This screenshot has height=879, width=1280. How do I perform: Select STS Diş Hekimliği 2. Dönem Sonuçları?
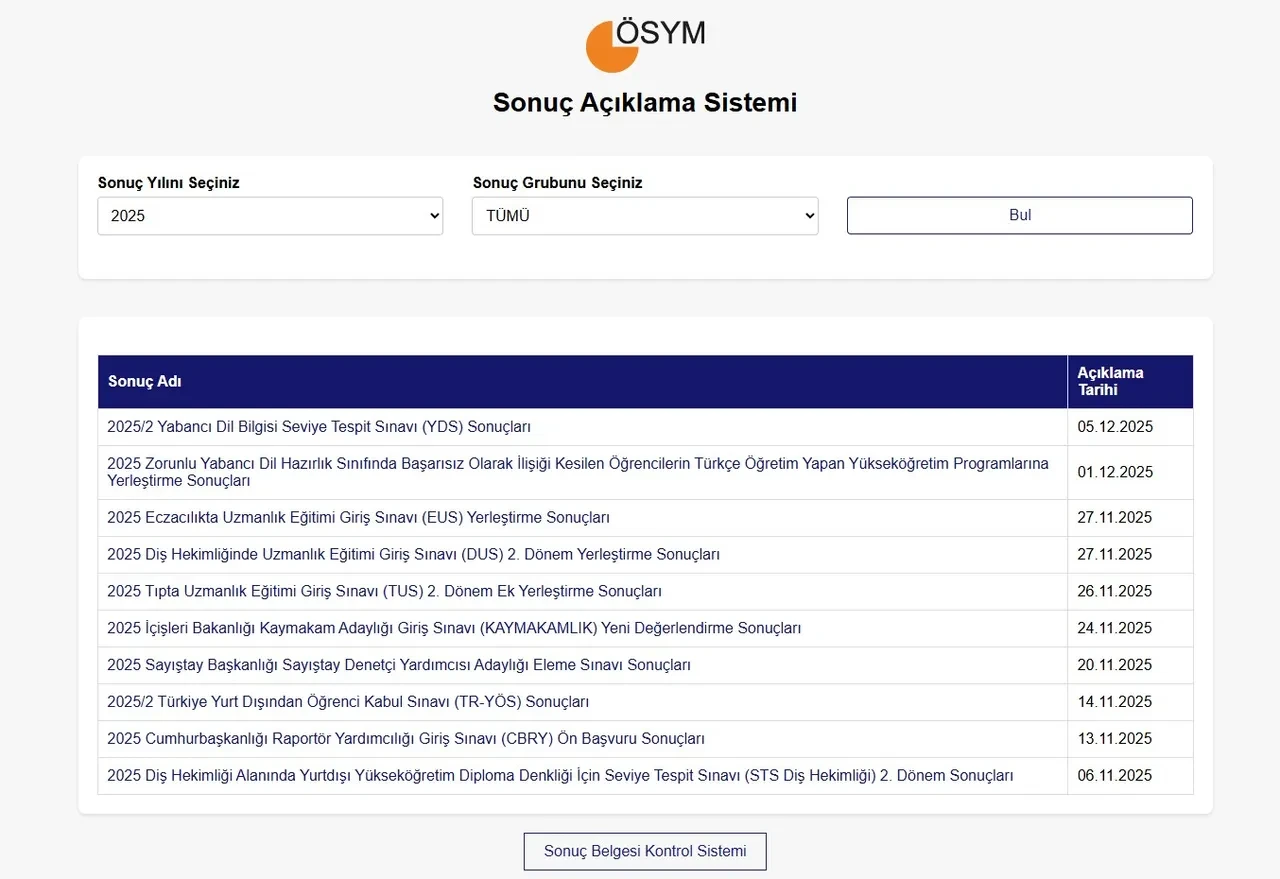pos(560,777)
